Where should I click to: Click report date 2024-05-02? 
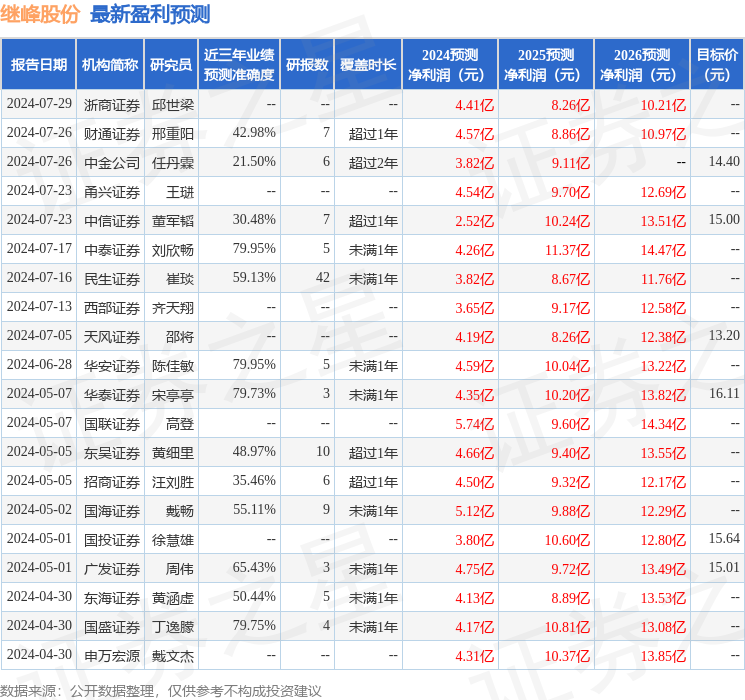click(x=39, y=509)
